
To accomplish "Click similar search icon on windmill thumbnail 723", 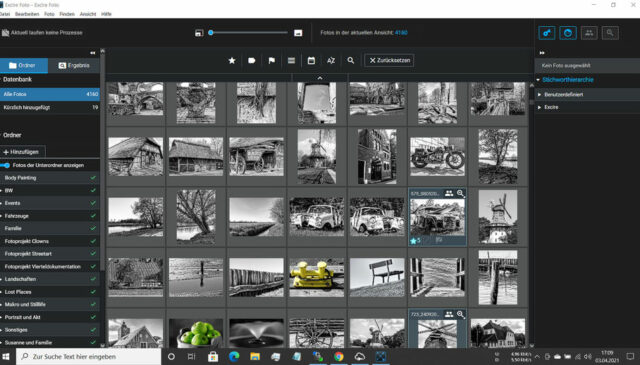I will click(x=460, y=314).
